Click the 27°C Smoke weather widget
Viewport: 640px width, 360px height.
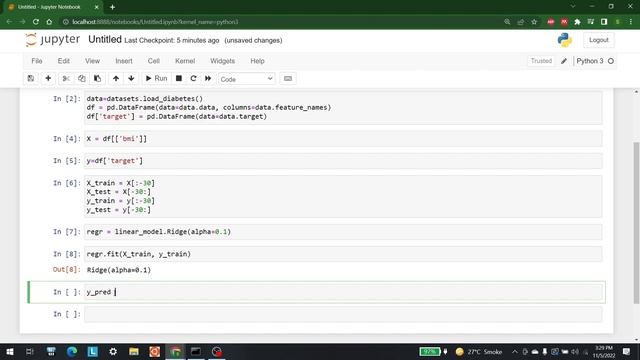click(478, 351)
